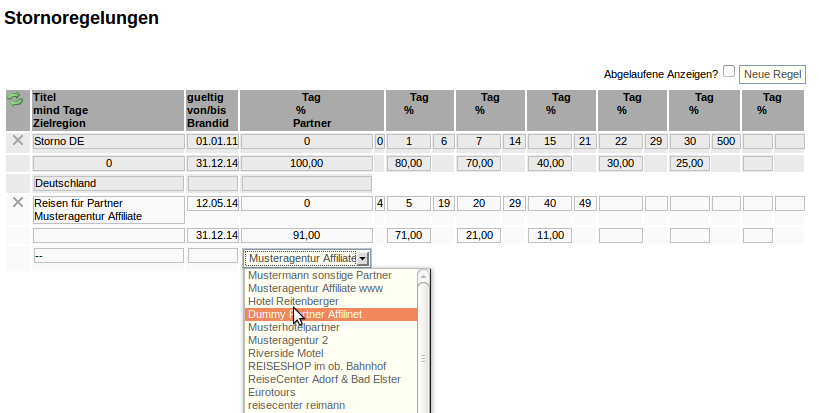The height and width of the screenshot is (413, 819).
Task: Click the green refresh icon in table header
Action: (16, 99)
